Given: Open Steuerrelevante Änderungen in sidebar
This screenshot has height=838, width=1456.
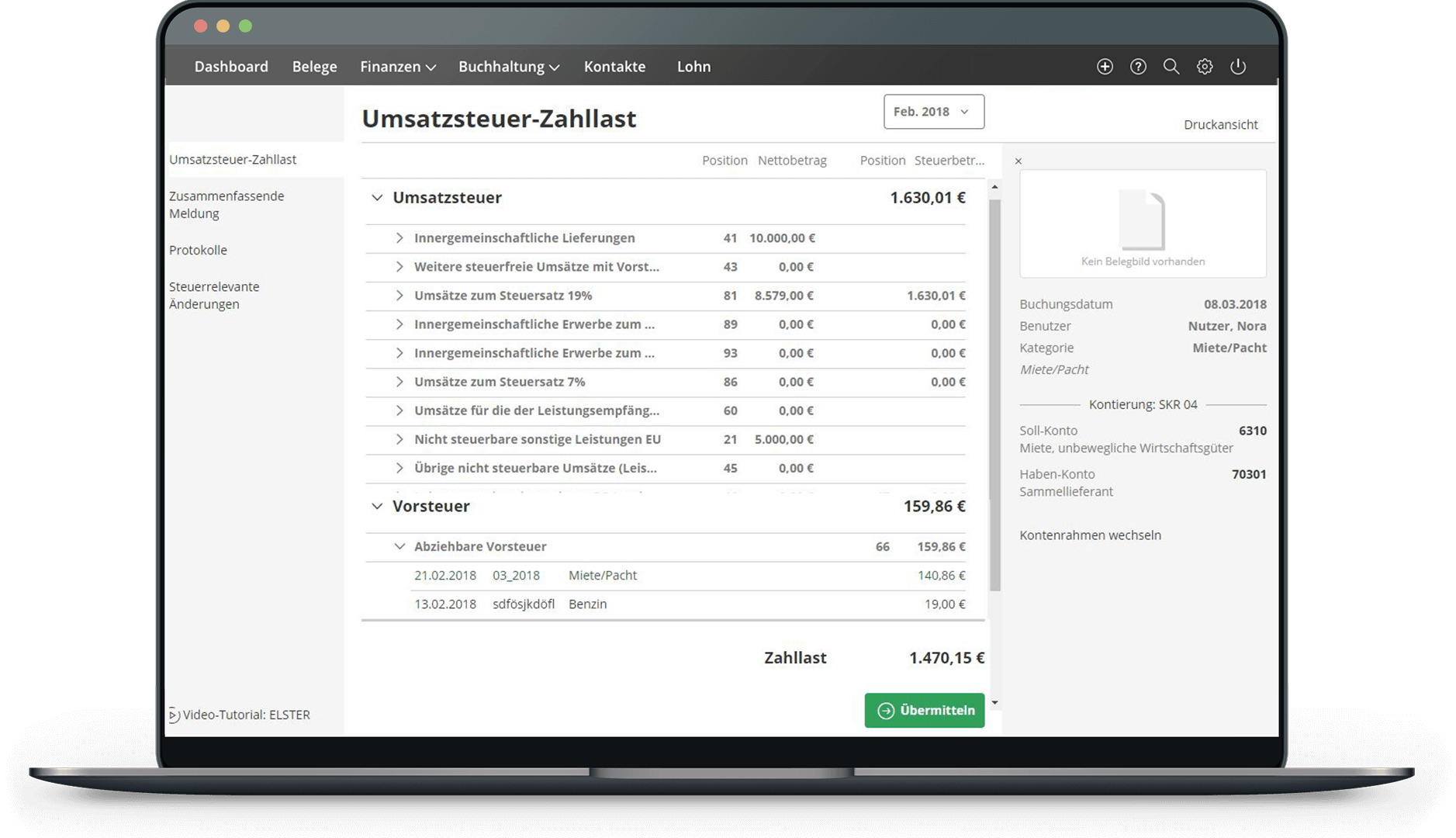Looking at the screenshot, I should click(x=214, y=296).
